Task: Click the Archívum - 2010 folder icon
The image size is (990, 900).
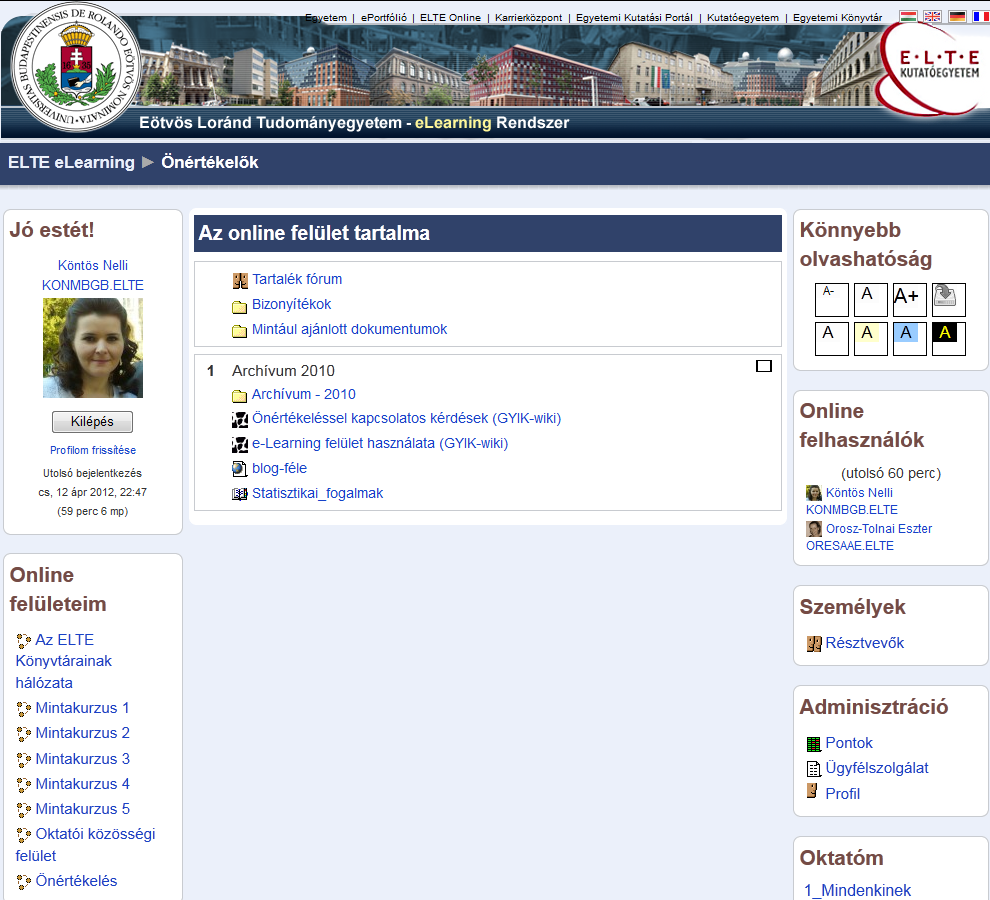Action: [239, 396]
